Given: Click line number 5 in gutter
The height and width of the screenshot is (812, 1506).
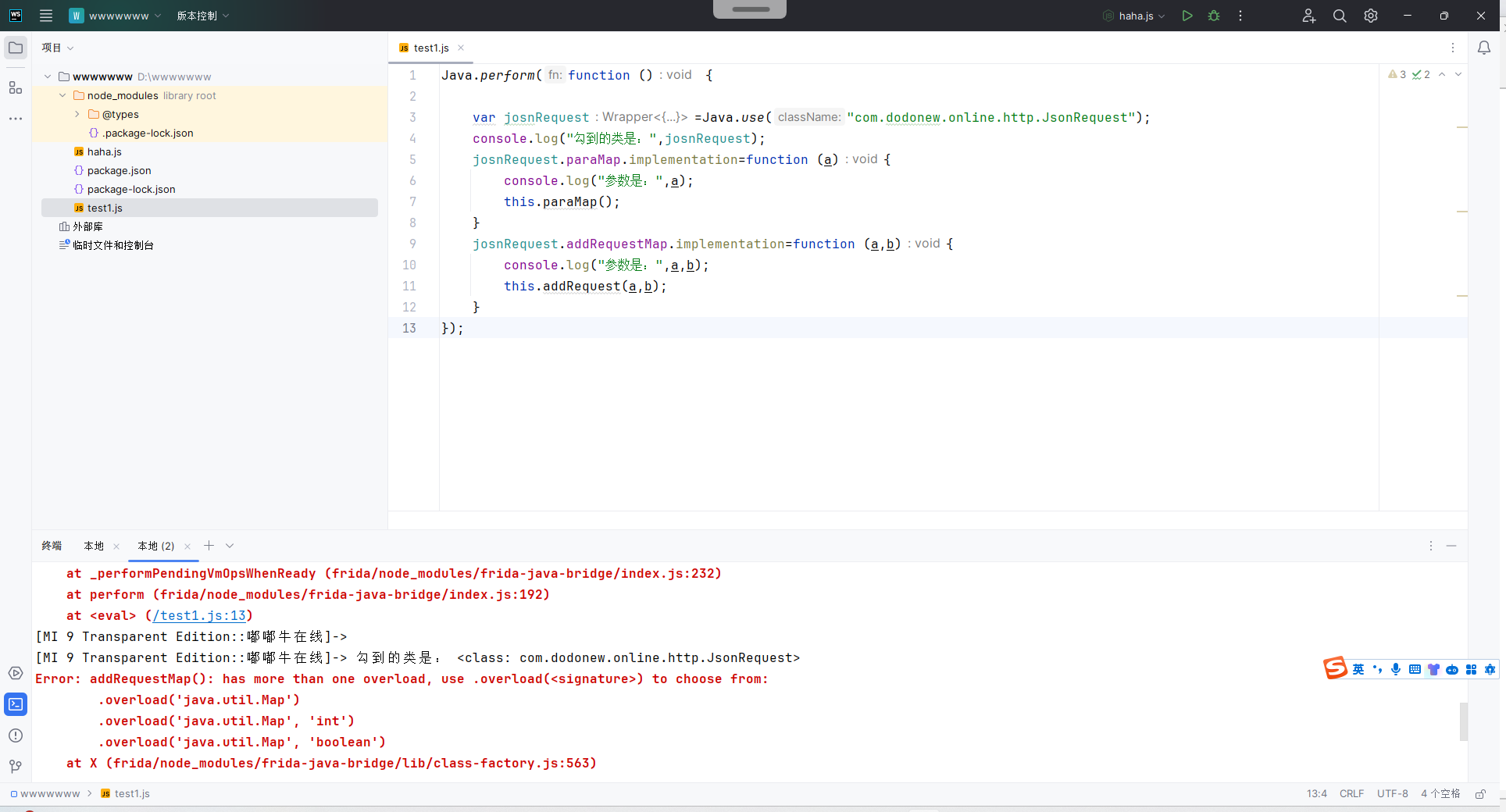Looking at the screenshot, I should 412,159.
